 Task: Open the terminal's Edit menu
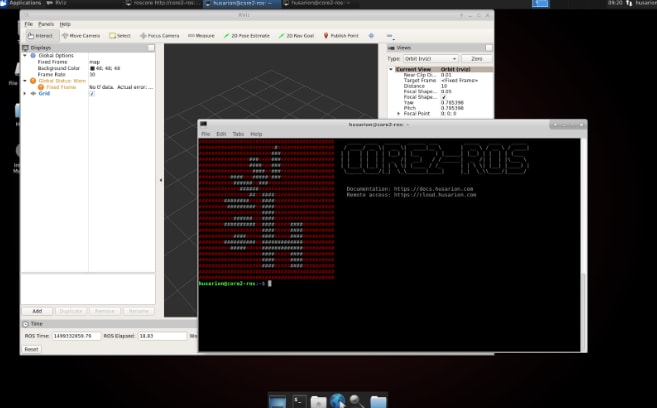(x=221, y=134)
